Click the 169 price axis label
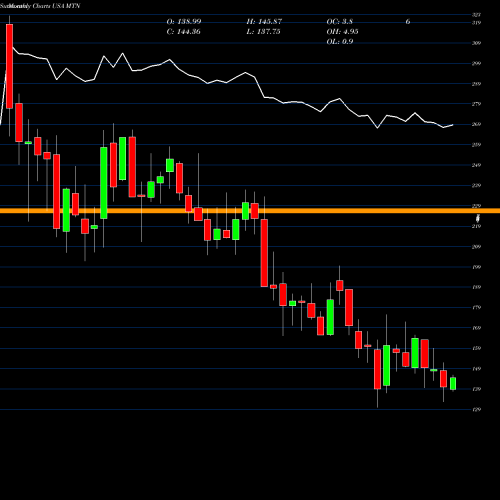Screen dimensions: 500x500 (x=476, y=328)
